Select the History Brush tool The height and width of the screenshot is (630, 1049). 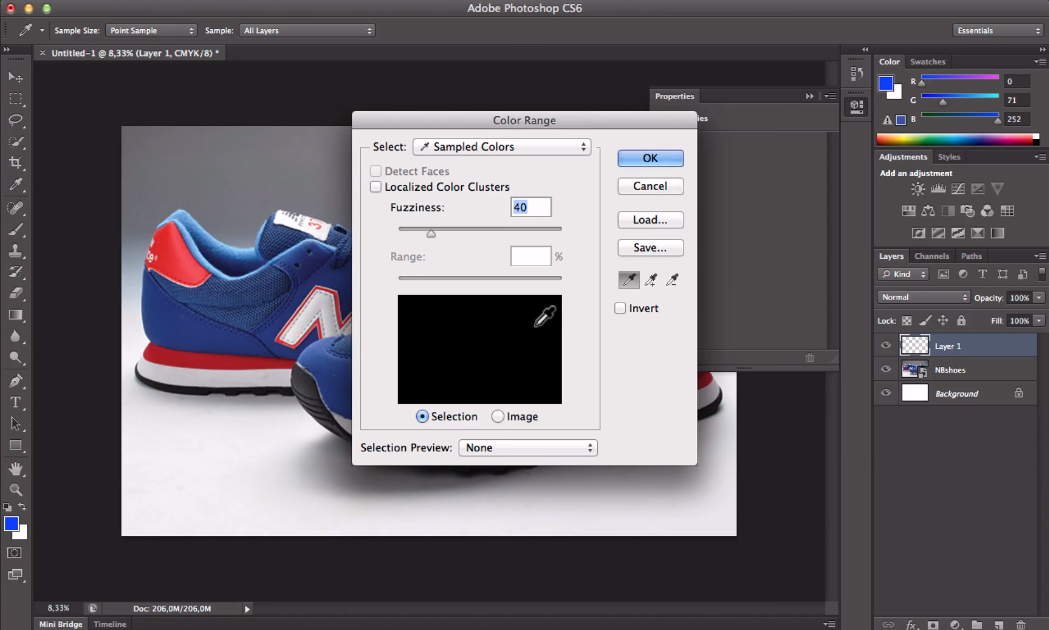[x=15, y=272]
